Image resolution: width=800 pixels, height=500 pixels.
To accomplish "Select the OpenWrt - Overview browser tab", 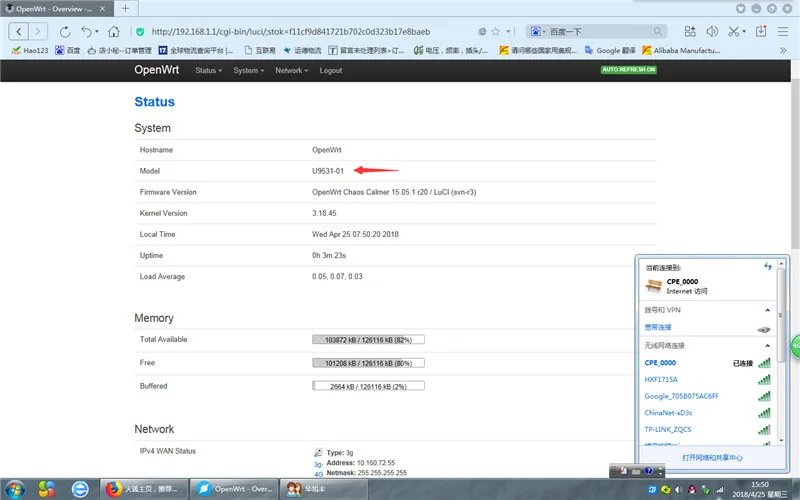I will tap(55, 9).
